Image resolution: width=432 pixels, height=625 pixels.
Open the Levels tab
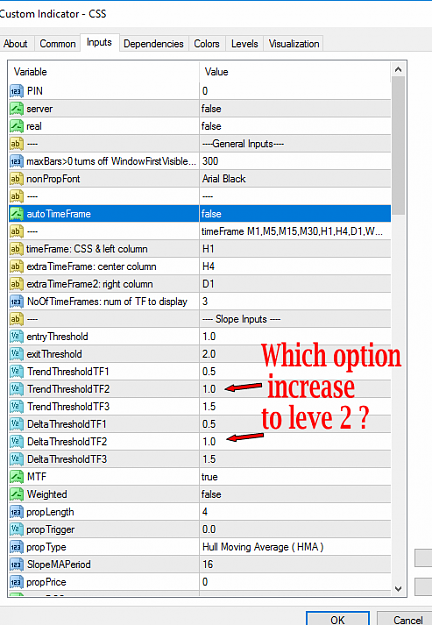(245, 43)
